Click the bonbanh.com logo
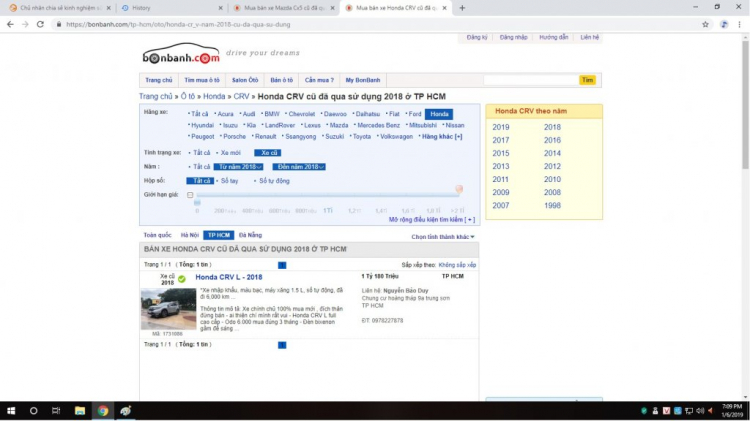The height and width of the screenshot is (421, 750). pyautogui.click(x=181, y=54)
